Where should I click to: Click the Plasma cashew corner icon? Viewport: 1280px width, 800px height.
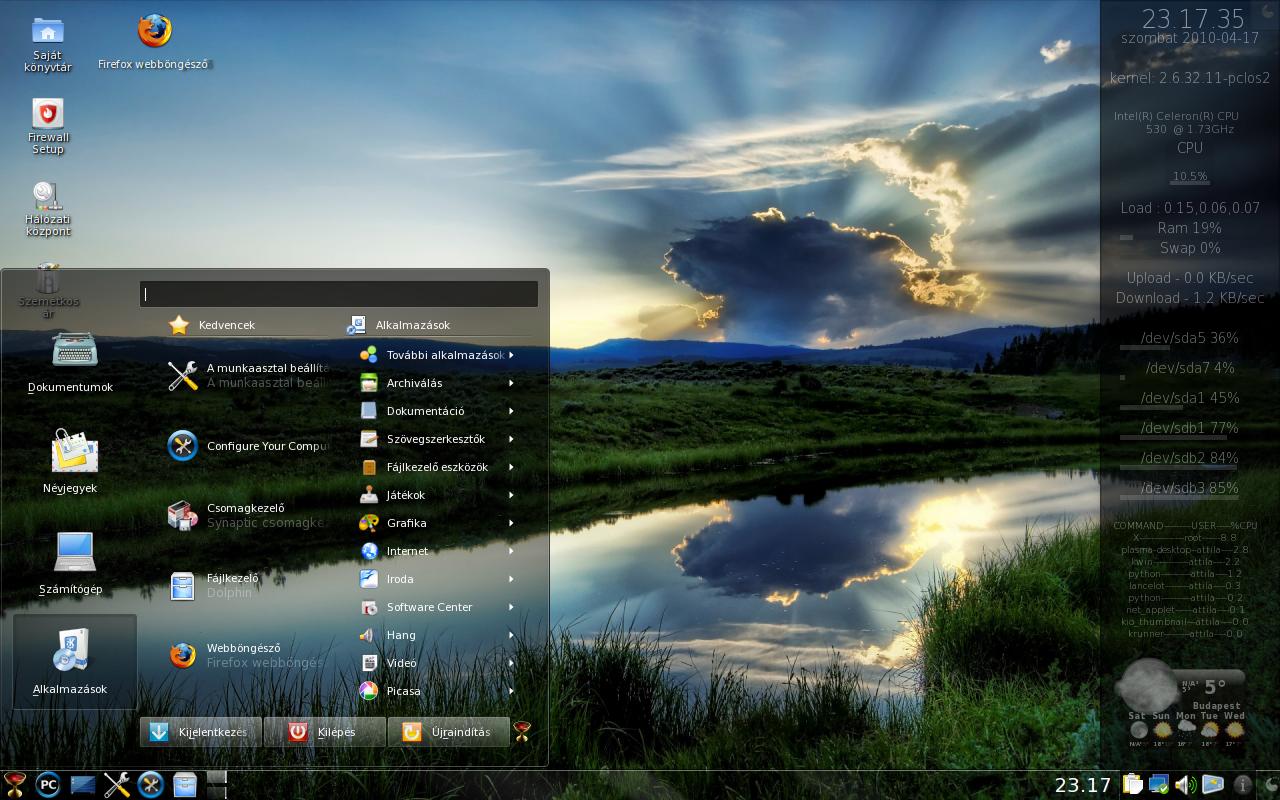pos(1270,786)
